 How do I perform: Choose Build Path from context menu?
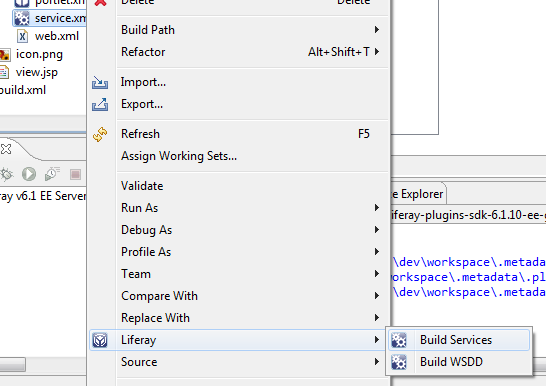point(239,30)
